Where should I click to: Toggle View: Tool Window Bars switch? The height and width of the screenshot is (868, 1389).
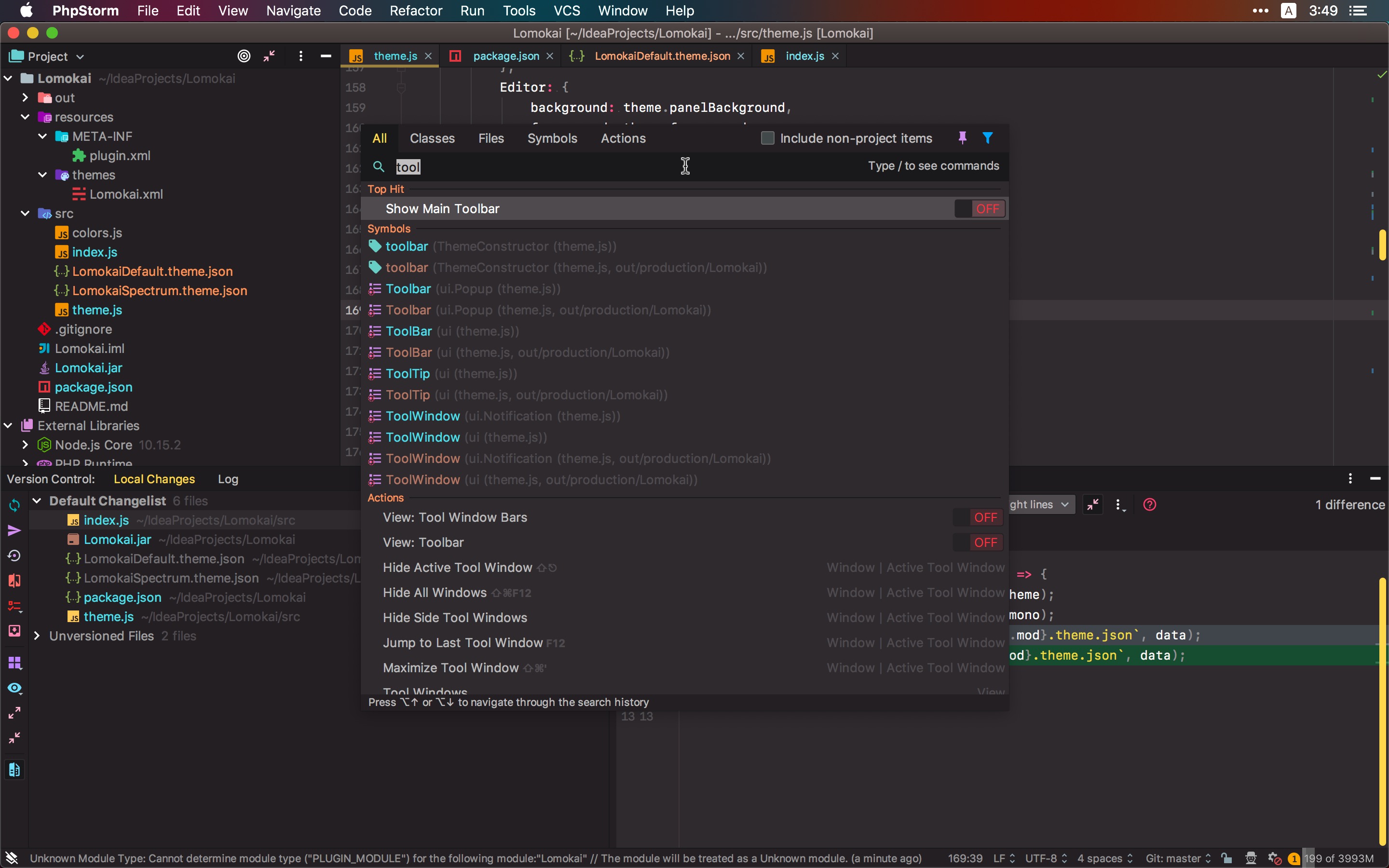pos(979,517)
